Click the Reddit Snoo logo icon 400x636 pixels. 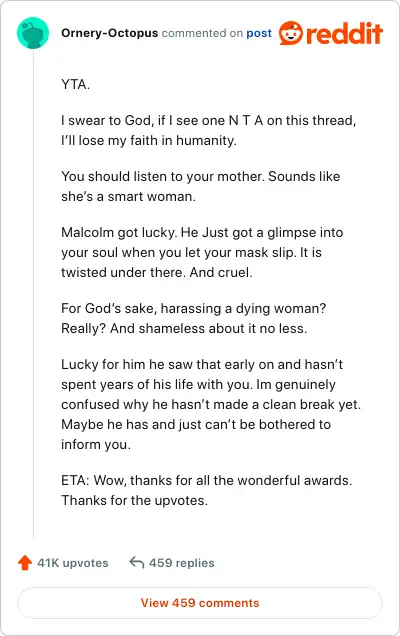(291, 33)
